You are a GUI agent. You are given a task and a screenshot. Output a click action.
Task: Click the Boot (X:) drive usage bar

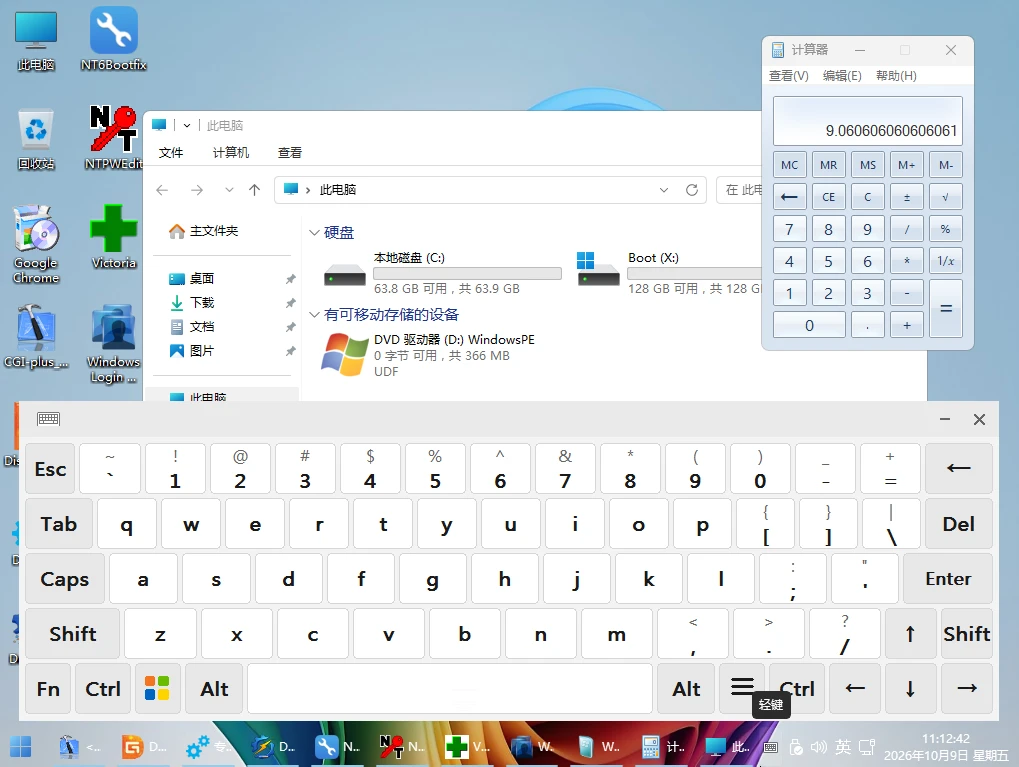(x=694, y=274)
